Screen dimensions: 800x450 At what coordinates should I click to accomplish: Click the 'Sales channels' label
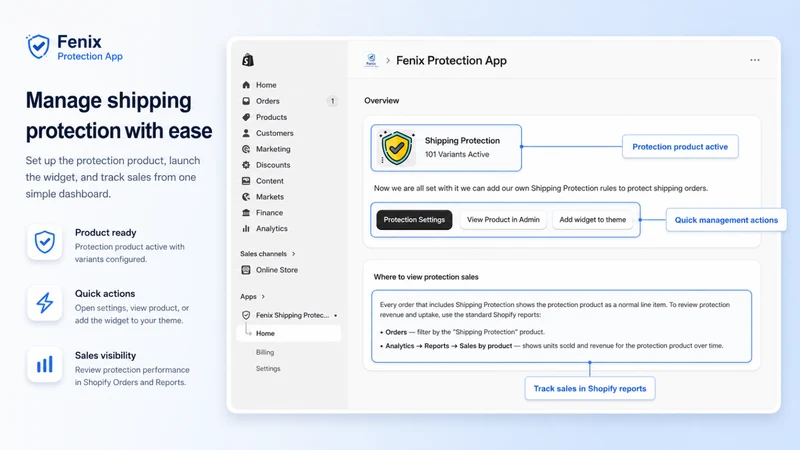tap(263, 254)
